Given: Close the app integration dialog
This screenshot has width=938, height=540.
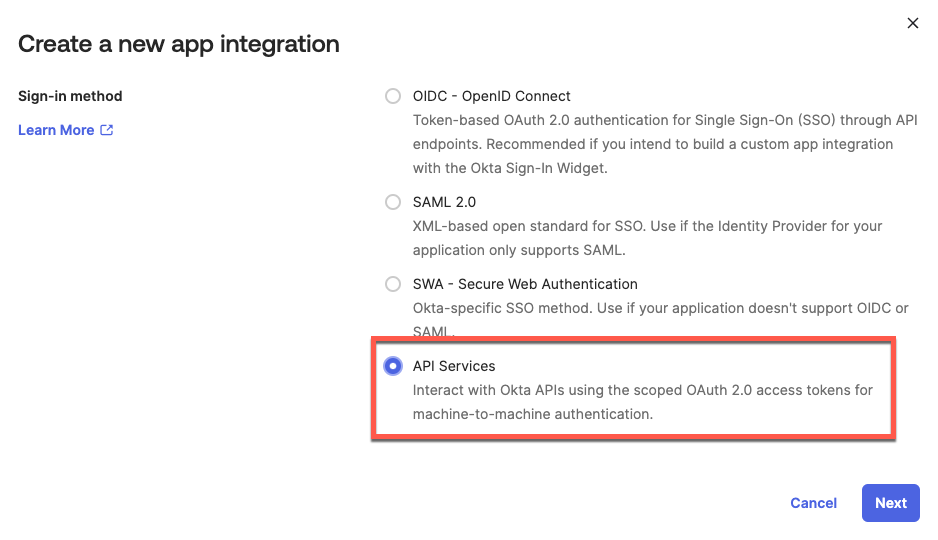Looking at the screenshot, I should 912,23.
